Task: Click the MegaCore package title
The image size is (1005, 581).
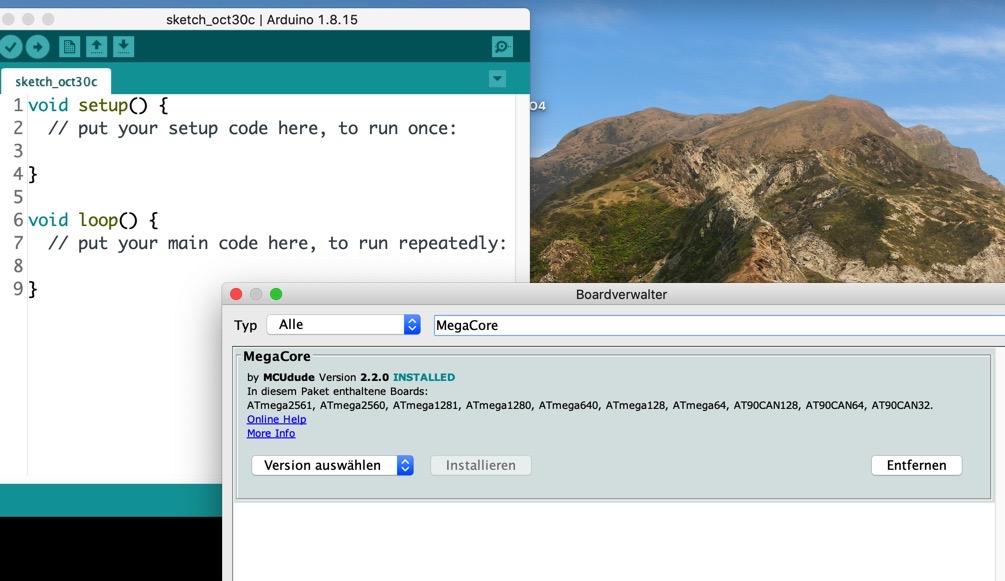Action: tap(277, 357)
